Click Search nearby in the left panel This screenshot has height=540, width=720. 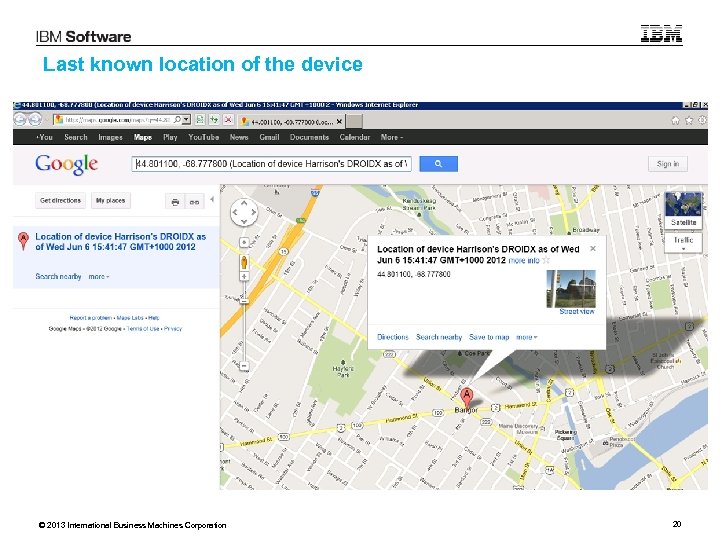coord(58,276)
